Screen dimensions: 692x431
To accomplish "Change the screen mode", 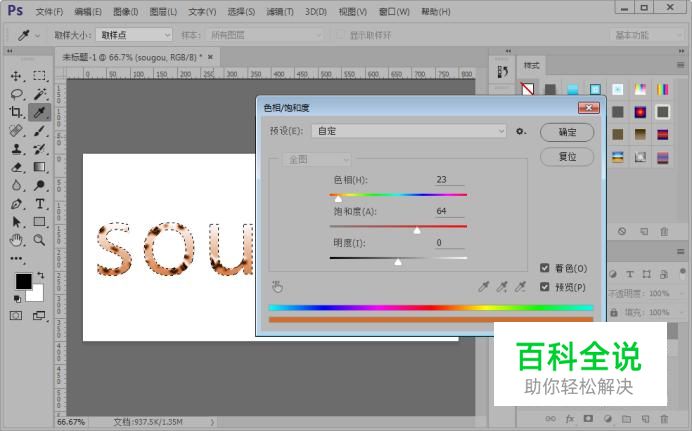I will [39, 315].
